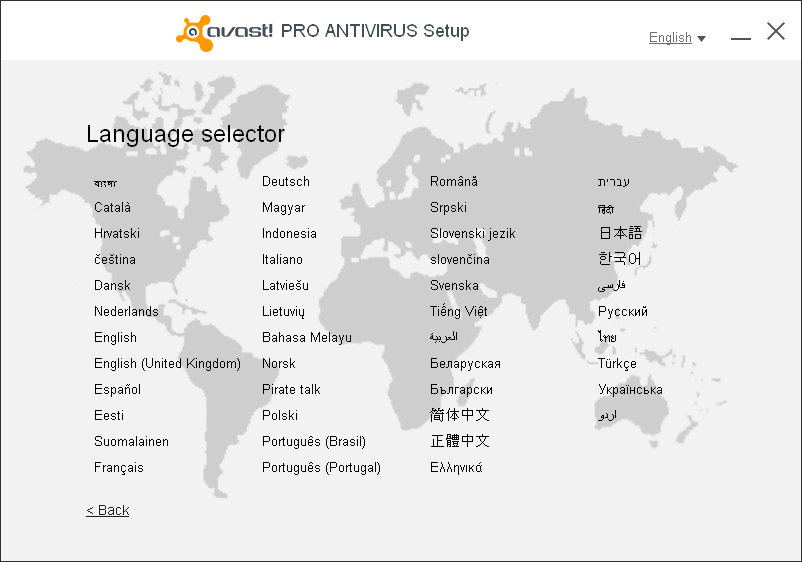The height and width of the screenshot is (562, 802).
Task: Select the Bengali entry above Català
Action: 105,183
